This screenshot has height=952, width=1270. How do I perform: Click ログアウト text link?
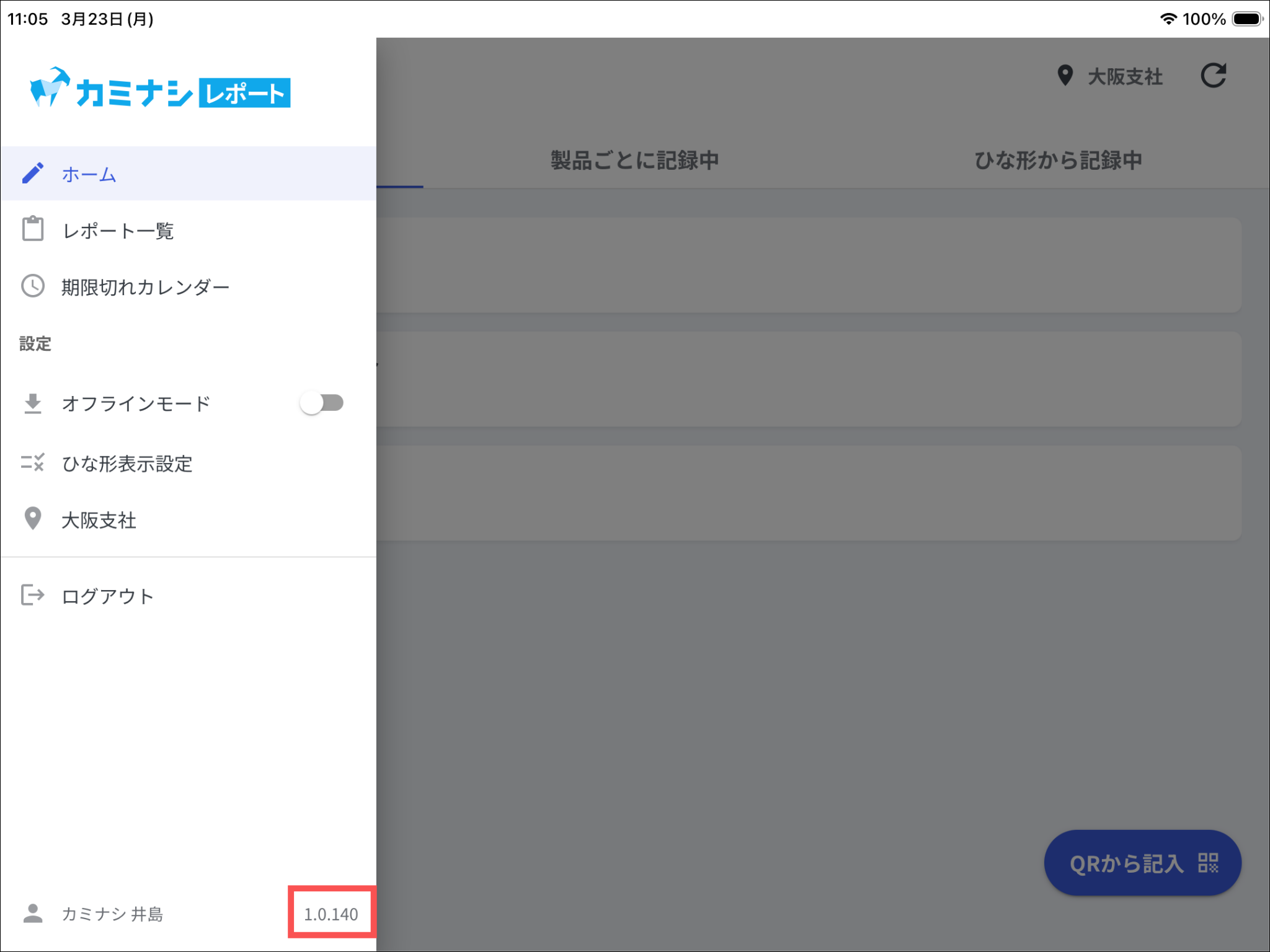click(x=108, y=596)
